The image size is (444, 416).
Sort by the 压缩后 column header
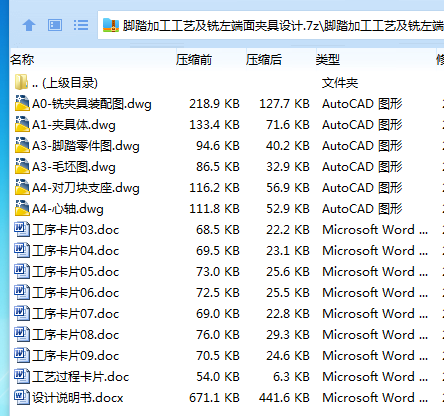(x=264, y=60)
